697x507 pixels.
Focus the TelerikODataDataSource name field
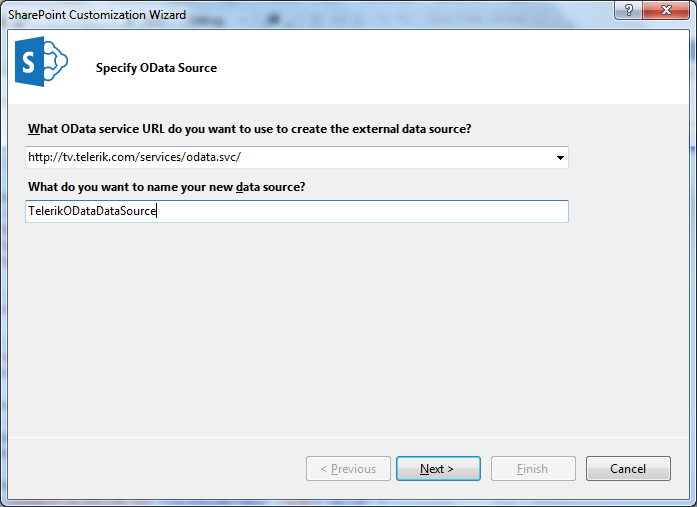(297, 211)
